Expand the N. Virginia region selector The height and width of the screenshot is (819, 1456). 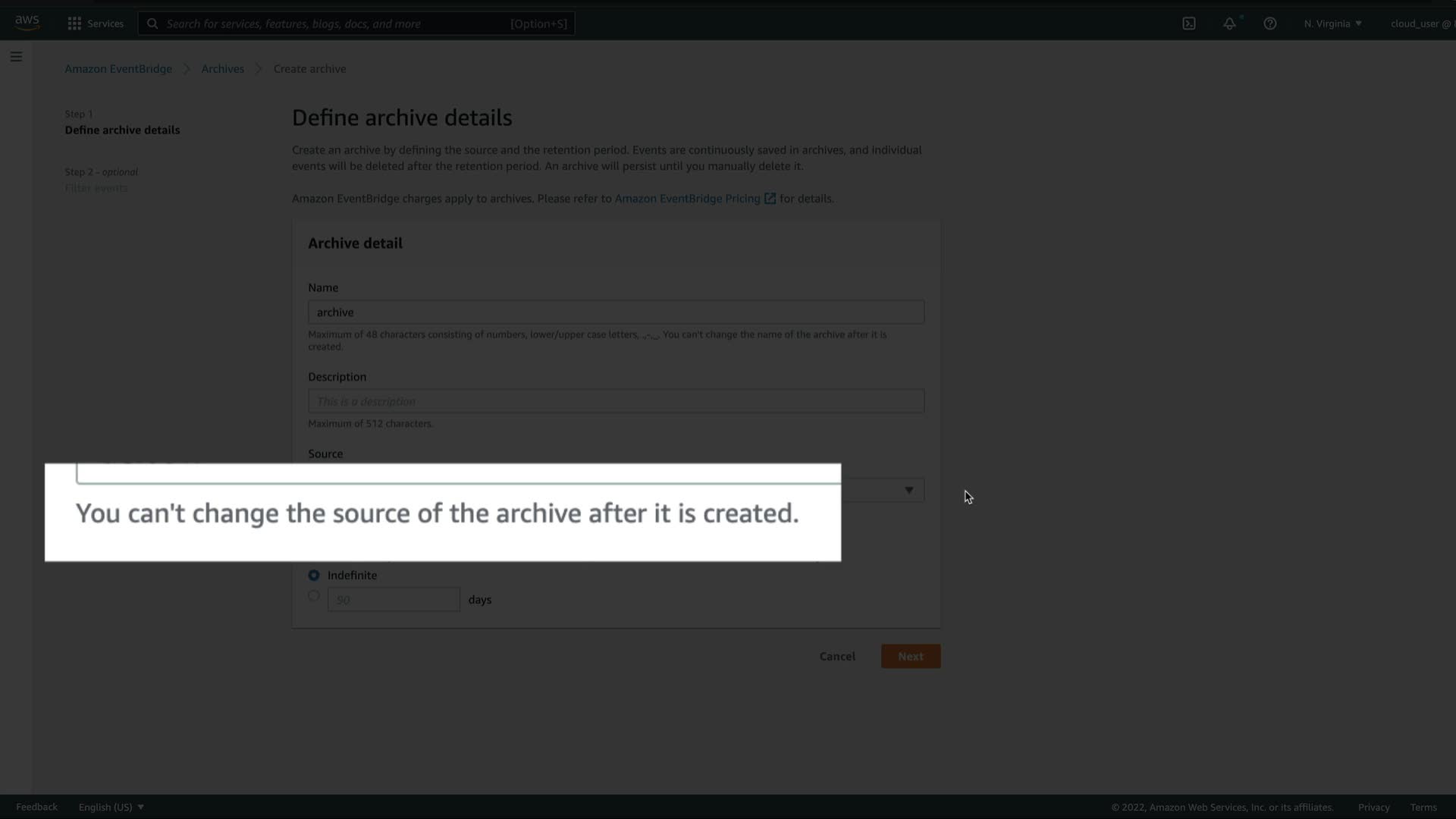coord(1332,24)
